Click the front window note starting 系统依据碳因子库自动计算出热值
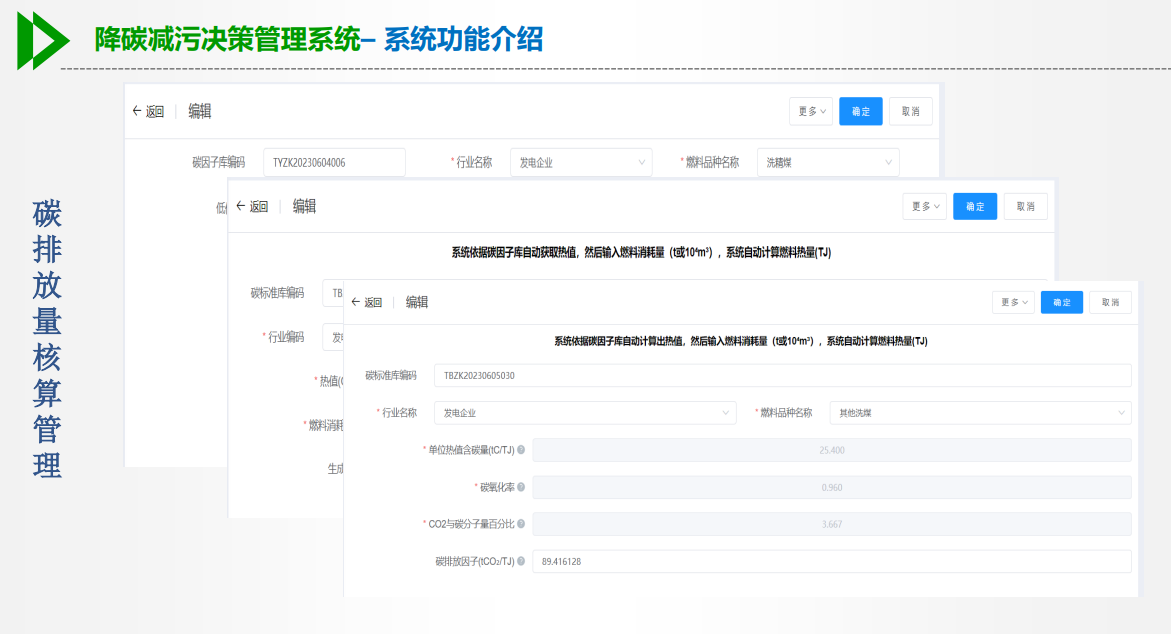Image resolution: width=1171 pixels, height=634 pixels. click(x=741, y=341)
